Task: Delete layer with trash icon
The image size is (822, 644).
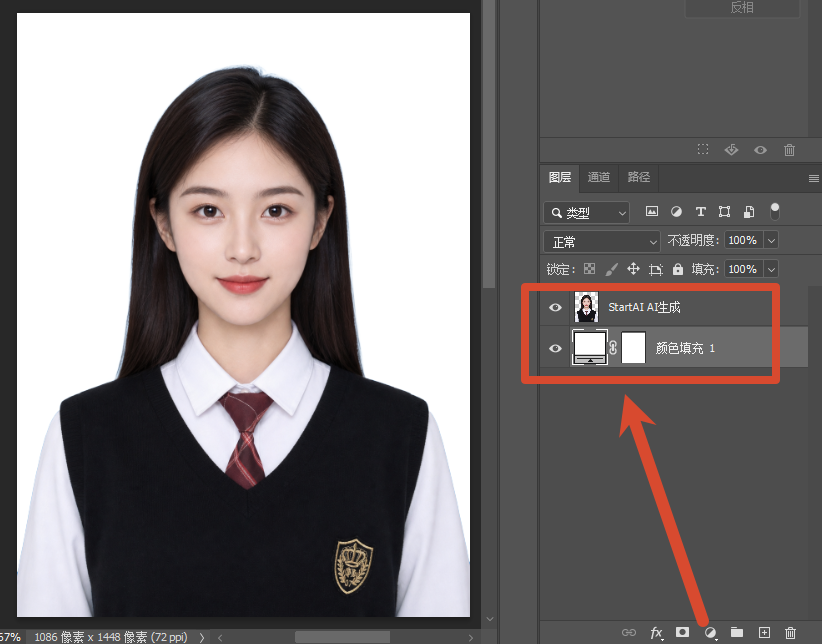Action: pyautogui.click(x=790, y=632)
